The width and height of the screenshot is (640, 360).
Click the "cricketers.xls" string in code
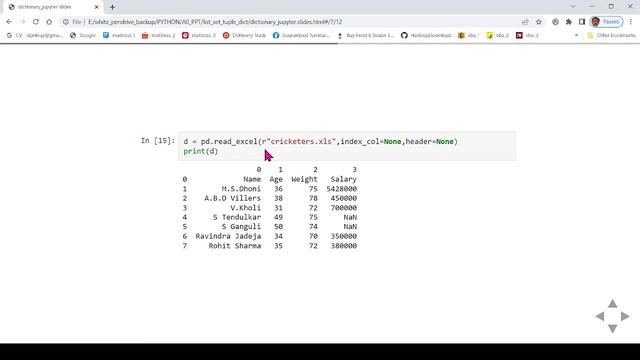tap(301, 142)
